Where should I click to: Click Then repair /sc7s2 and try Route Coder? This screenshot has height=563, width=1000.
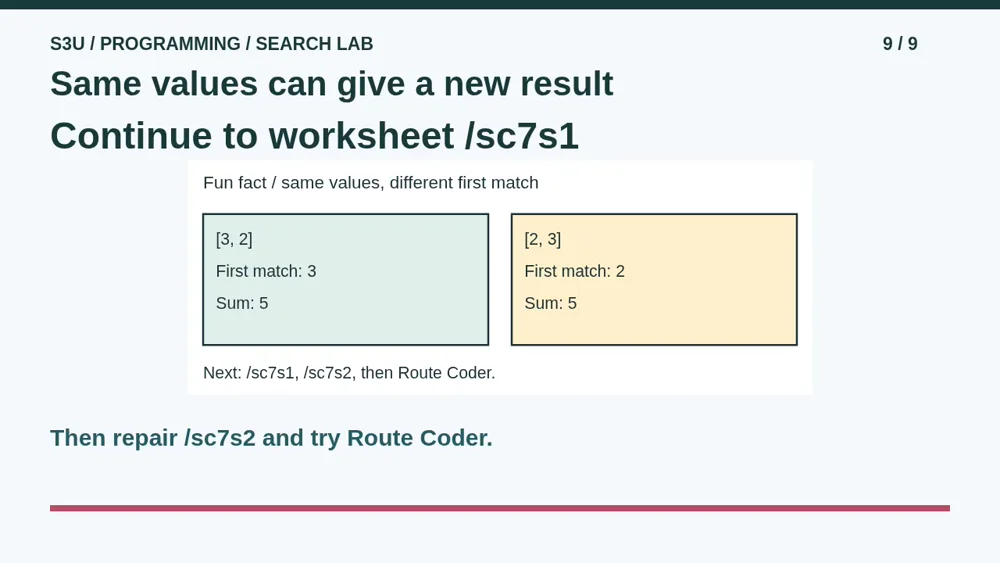pyautogui.click(x=271, y=438)
